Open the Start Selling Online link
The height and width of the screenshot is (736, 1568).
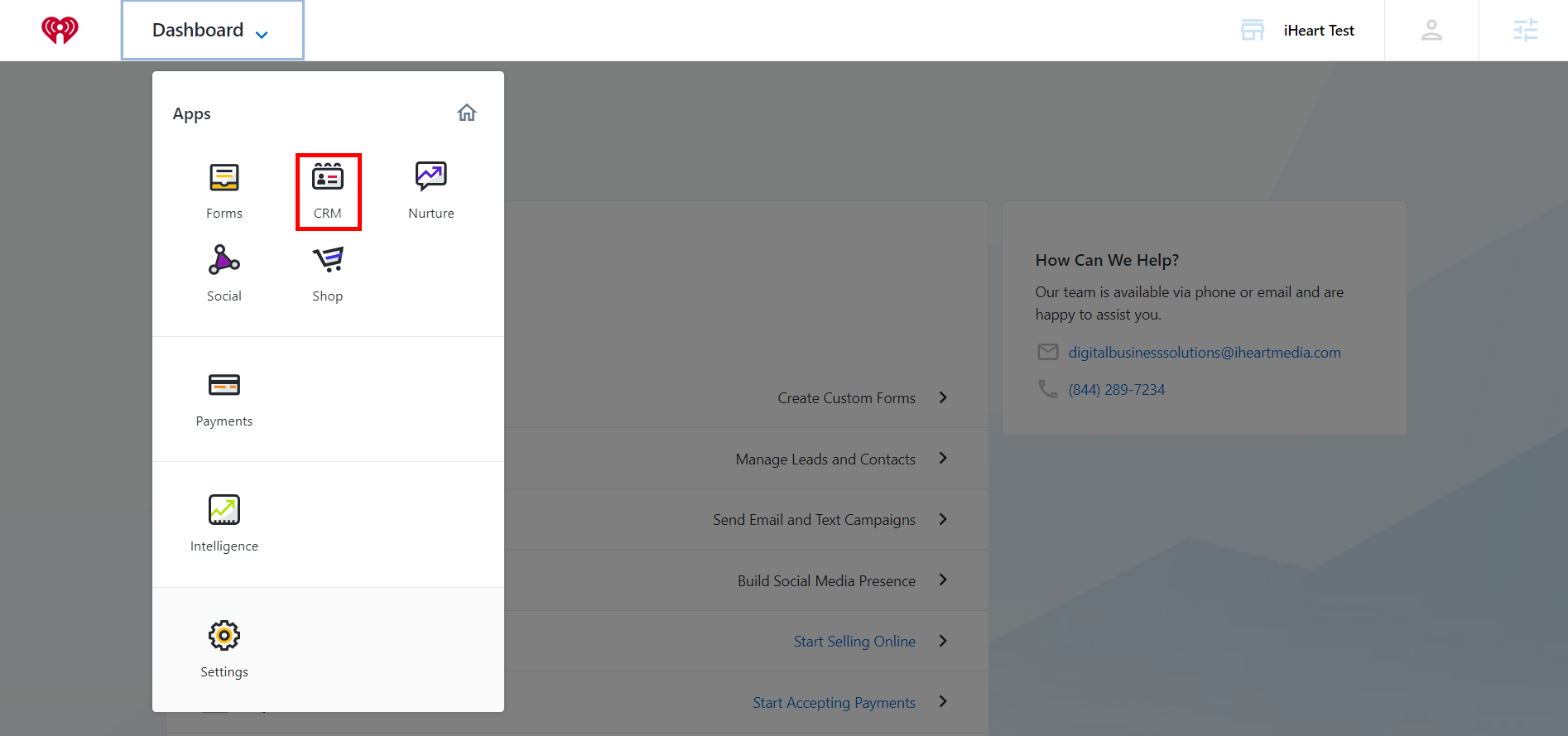[854, 642]
